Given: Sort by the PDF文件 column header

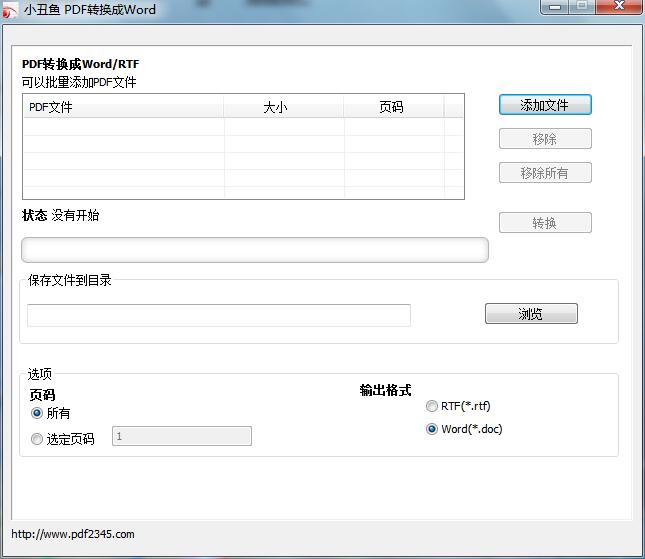Looking at the screenshot, I should tap(123, 107).
